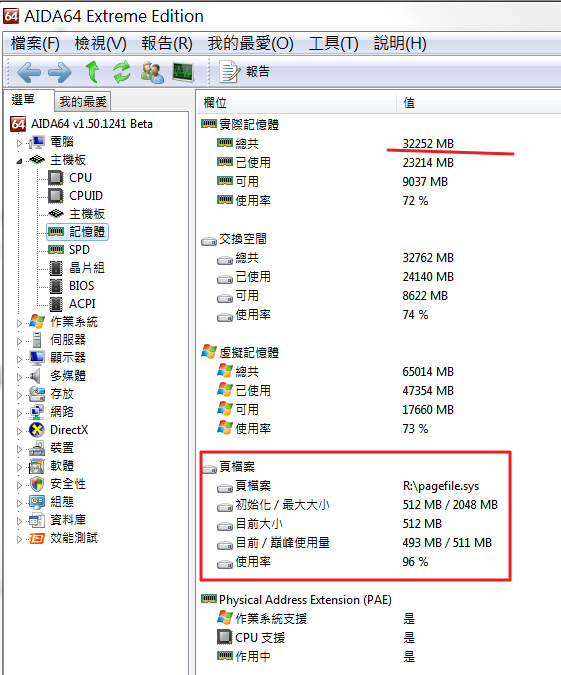This screenshot has height=675, width=561.
Task: Click the 值 column header
Action: (x=479, y=103)
